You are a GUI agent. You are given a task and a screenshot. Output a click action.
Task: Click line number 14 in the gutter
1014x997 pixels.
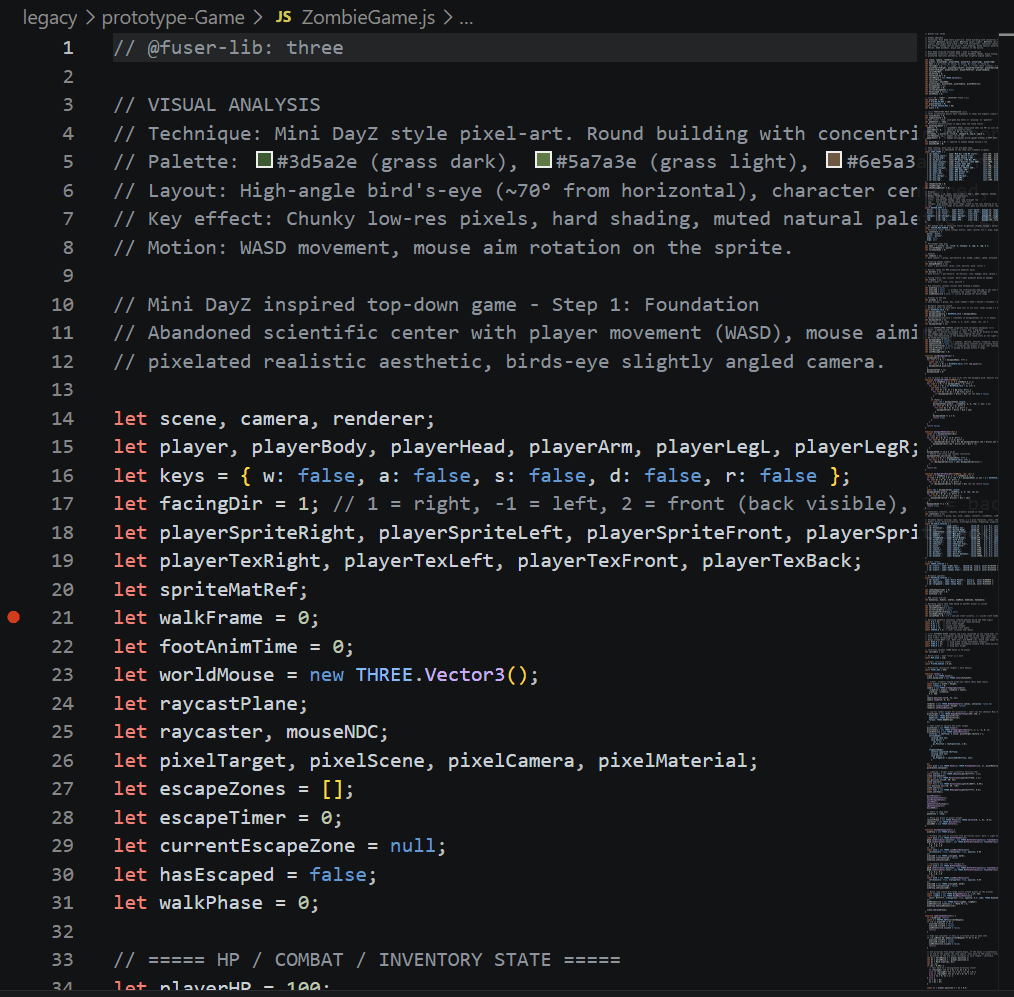(63, 419)
